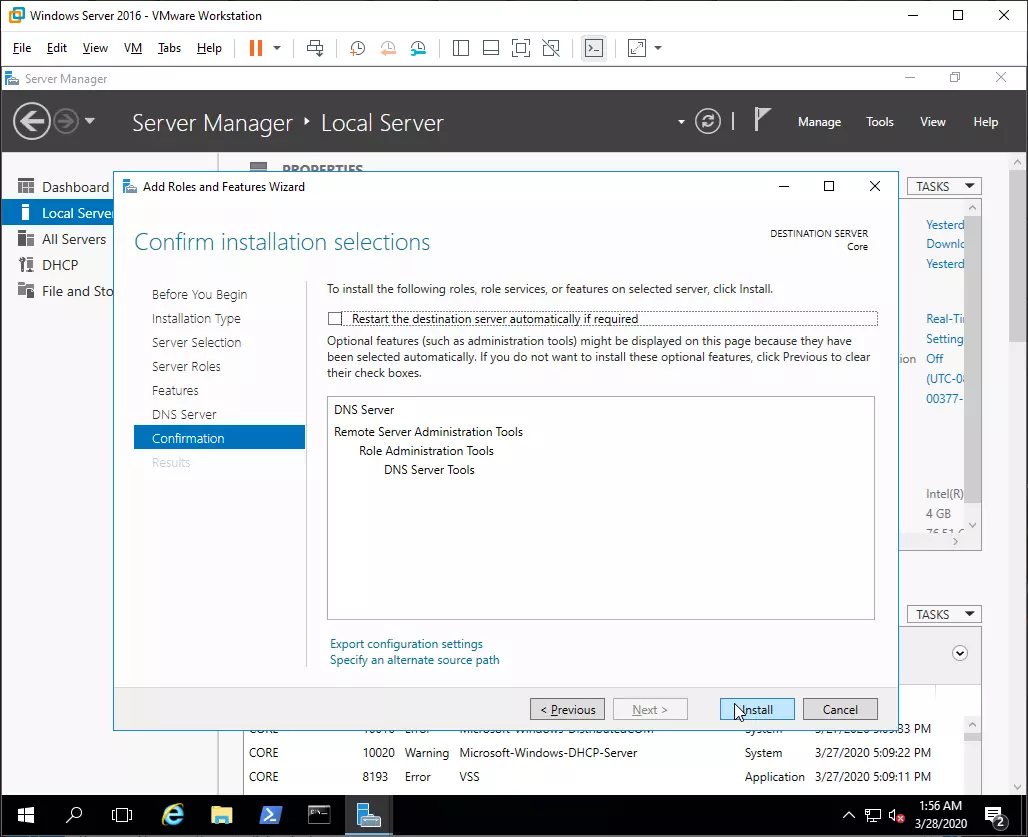Viewport: 1028px width, 837px height.
Task: Go to Before You Begin step
Action: 199,294
